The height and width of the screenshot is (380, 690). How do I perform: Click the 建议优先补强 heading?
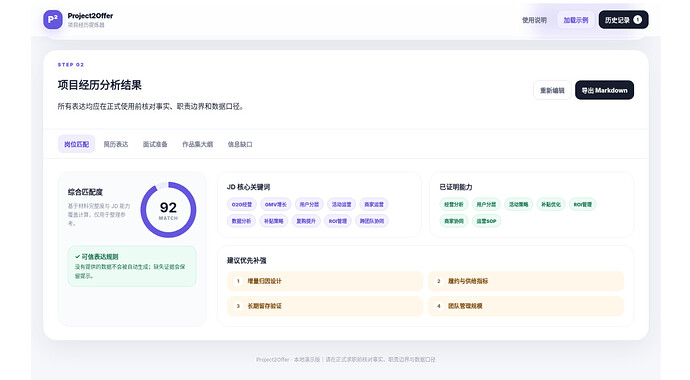(x=246, y=260)
